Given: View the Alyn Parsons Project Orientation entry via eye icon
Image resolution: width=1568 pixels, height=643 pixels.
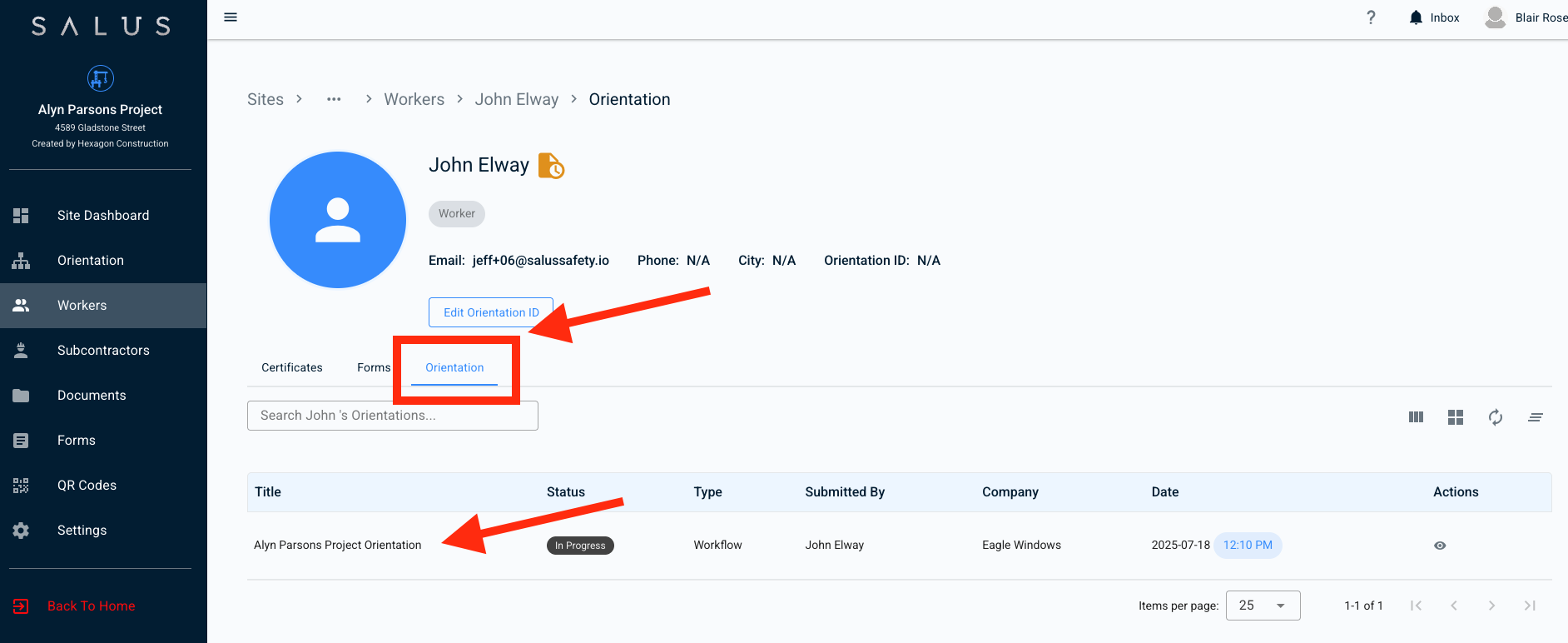Looking at the screenshot, I should pos(1440,546).
